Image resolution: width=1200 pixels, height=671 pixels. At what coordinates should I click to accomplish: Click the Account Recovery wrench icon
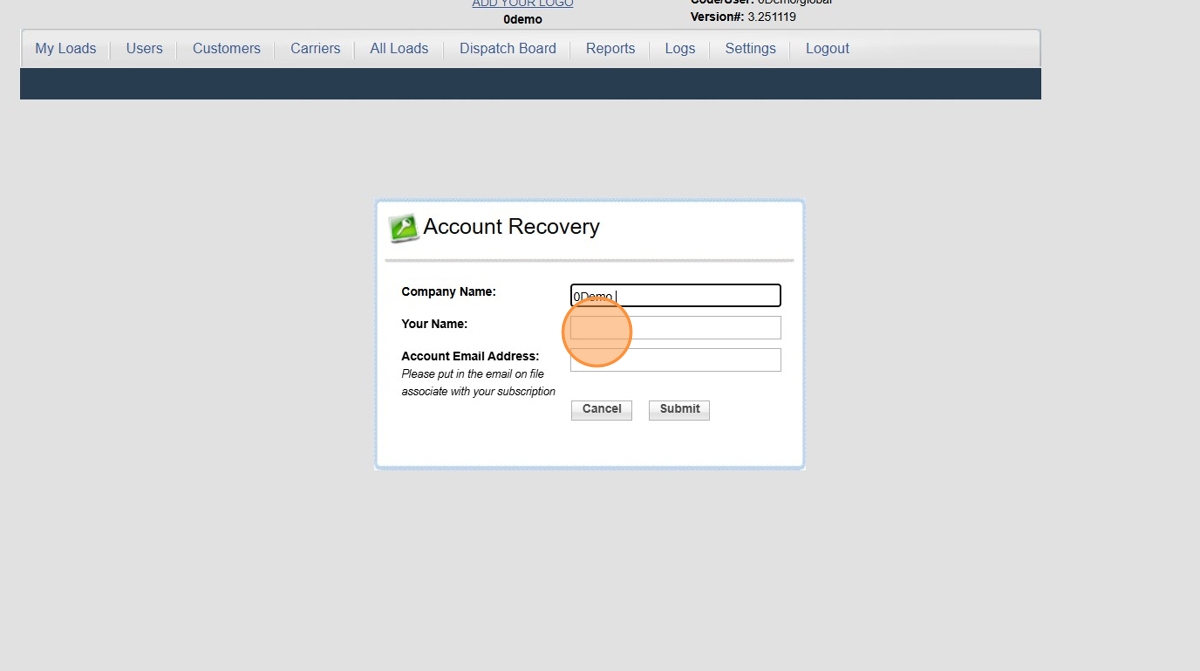point(403,228)
